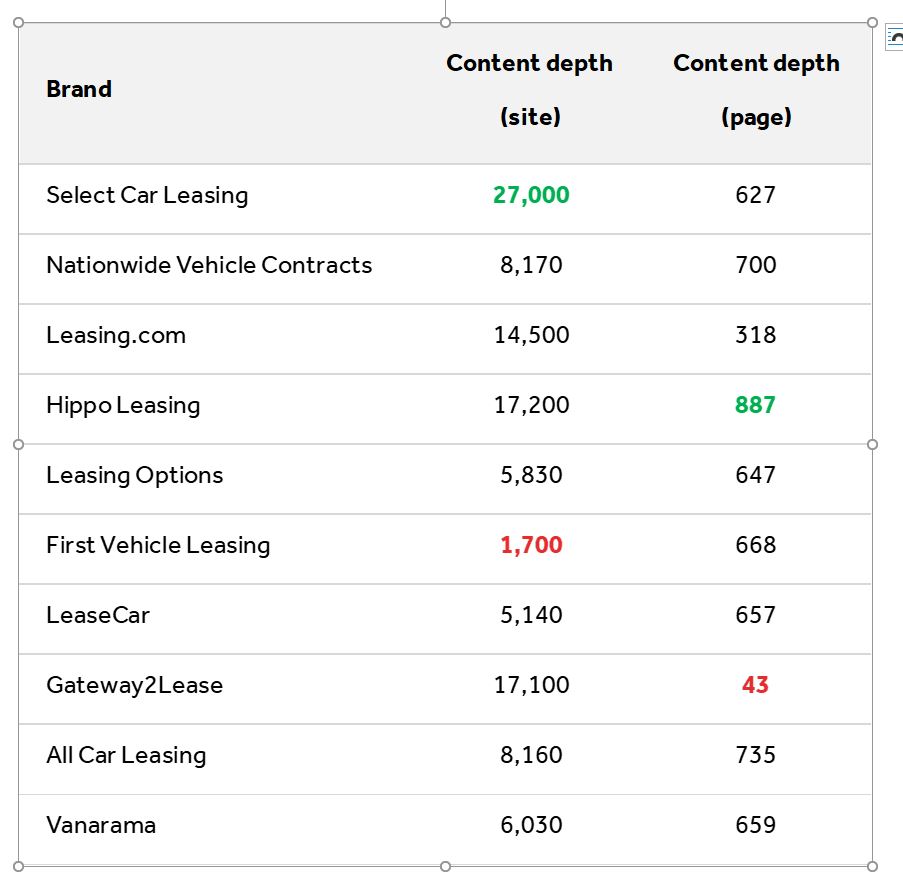Click the red 1,700 value

click(531, 544)
